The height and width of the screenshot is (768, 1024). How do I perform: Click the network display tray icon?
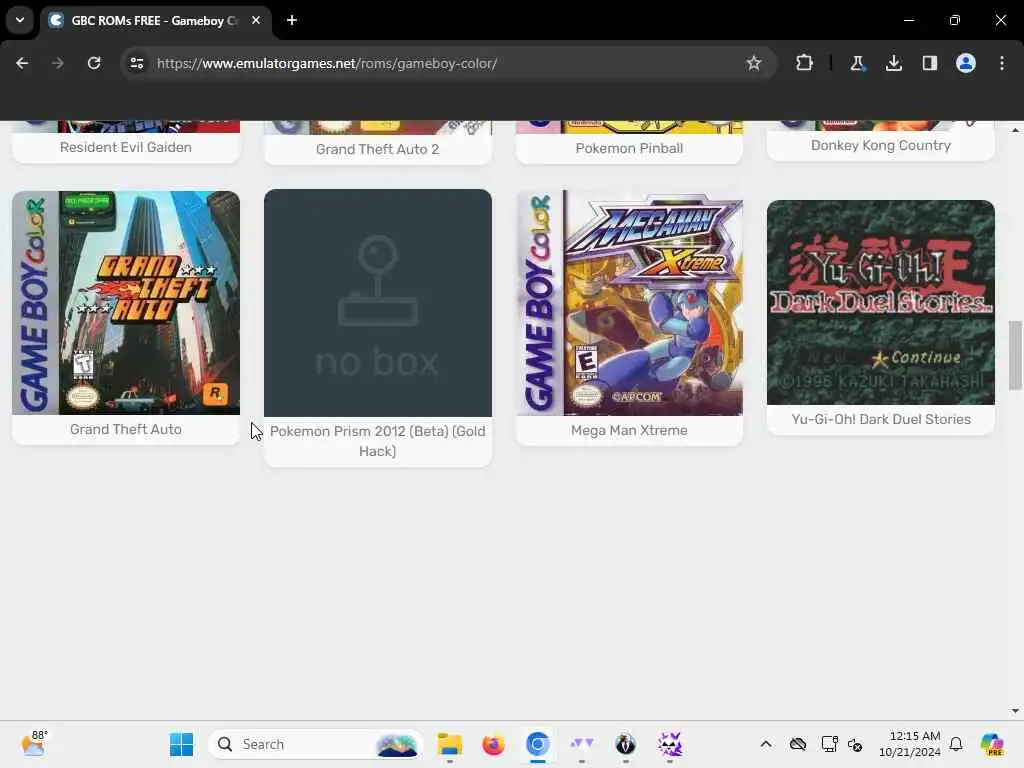829,744
